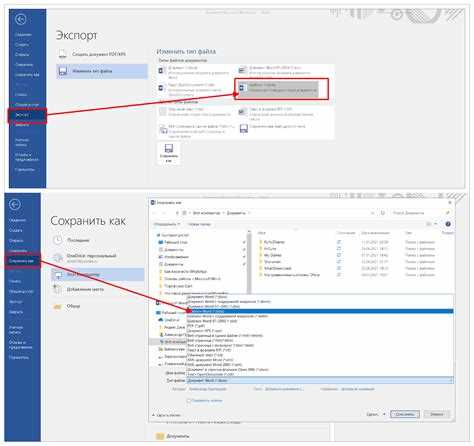Image resolution: width=474 pixels, height=446 pixels.
Task: Select the Этот компьютер location
Action: (97, 275)
